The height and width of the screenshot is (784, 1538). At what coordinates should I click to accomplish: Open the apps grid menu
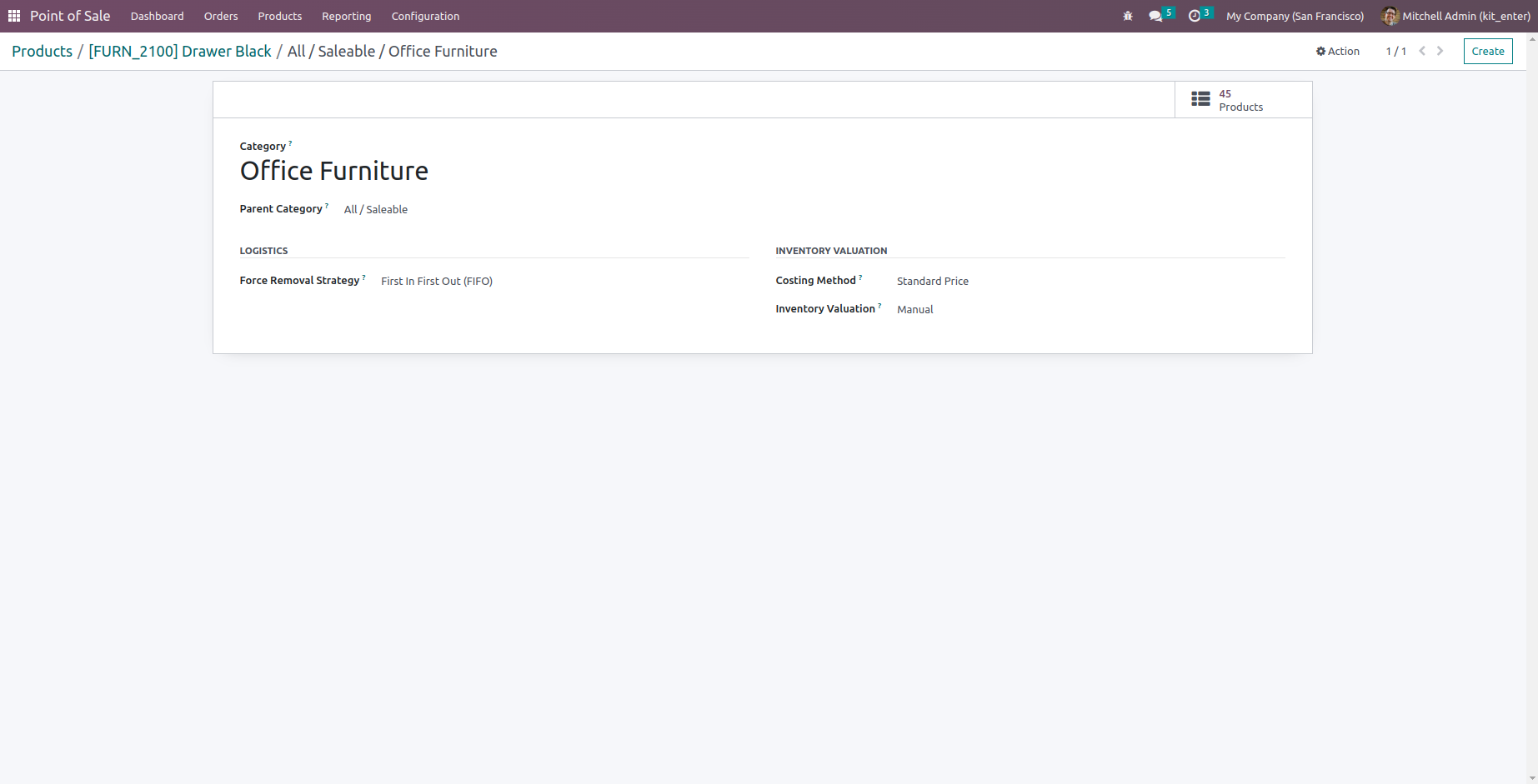(x=13, y=15)
